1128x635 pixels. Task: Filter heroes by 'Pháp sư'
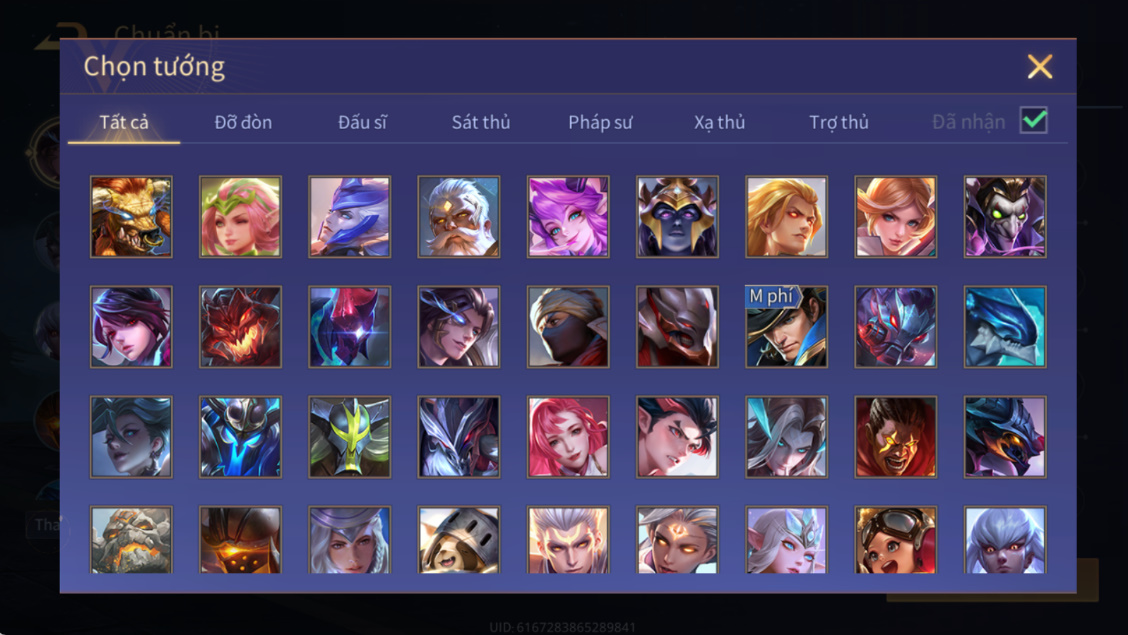tap(600, 122)
